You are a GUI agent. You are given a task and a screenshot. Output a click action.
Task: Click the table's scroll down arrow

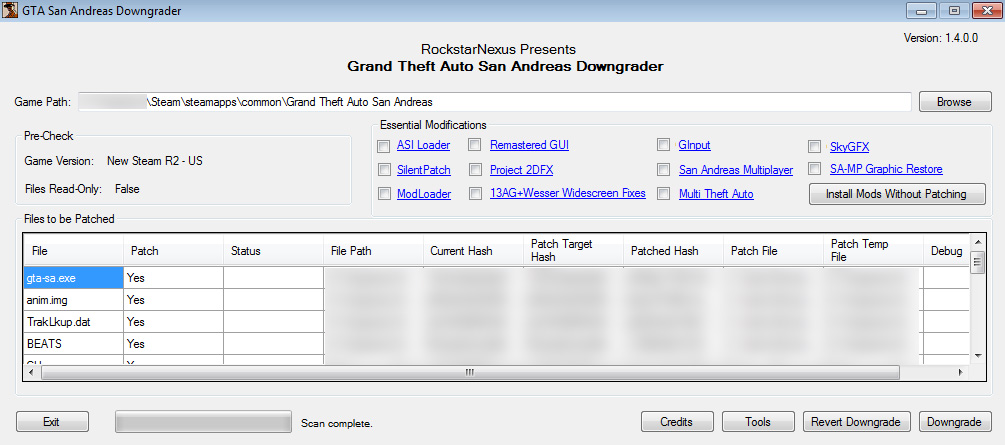pos(977,355)
